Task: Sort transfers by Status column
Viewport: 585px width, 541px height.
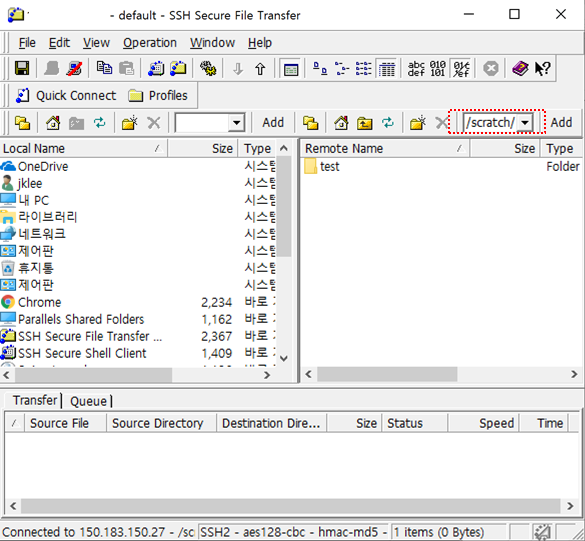Action: point(414,423)
